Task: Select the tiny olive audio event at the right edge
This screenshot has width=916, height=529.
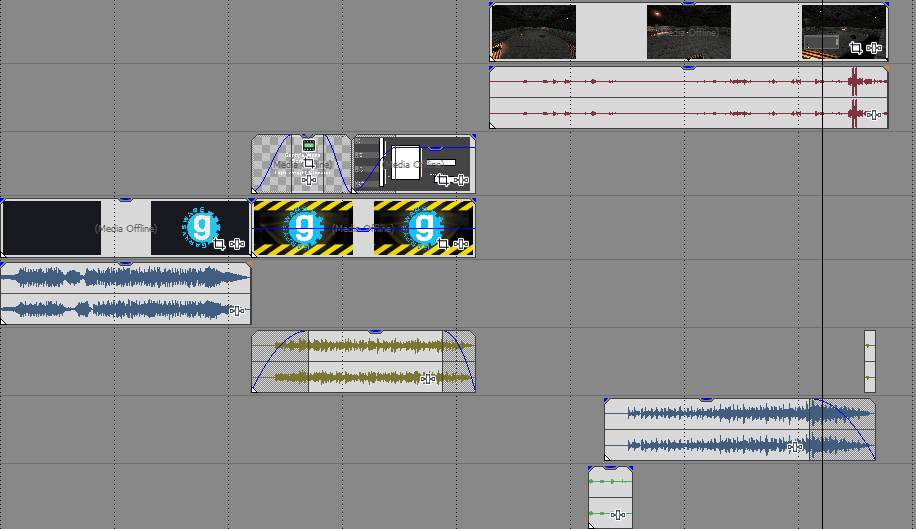Action: (870, 361)
